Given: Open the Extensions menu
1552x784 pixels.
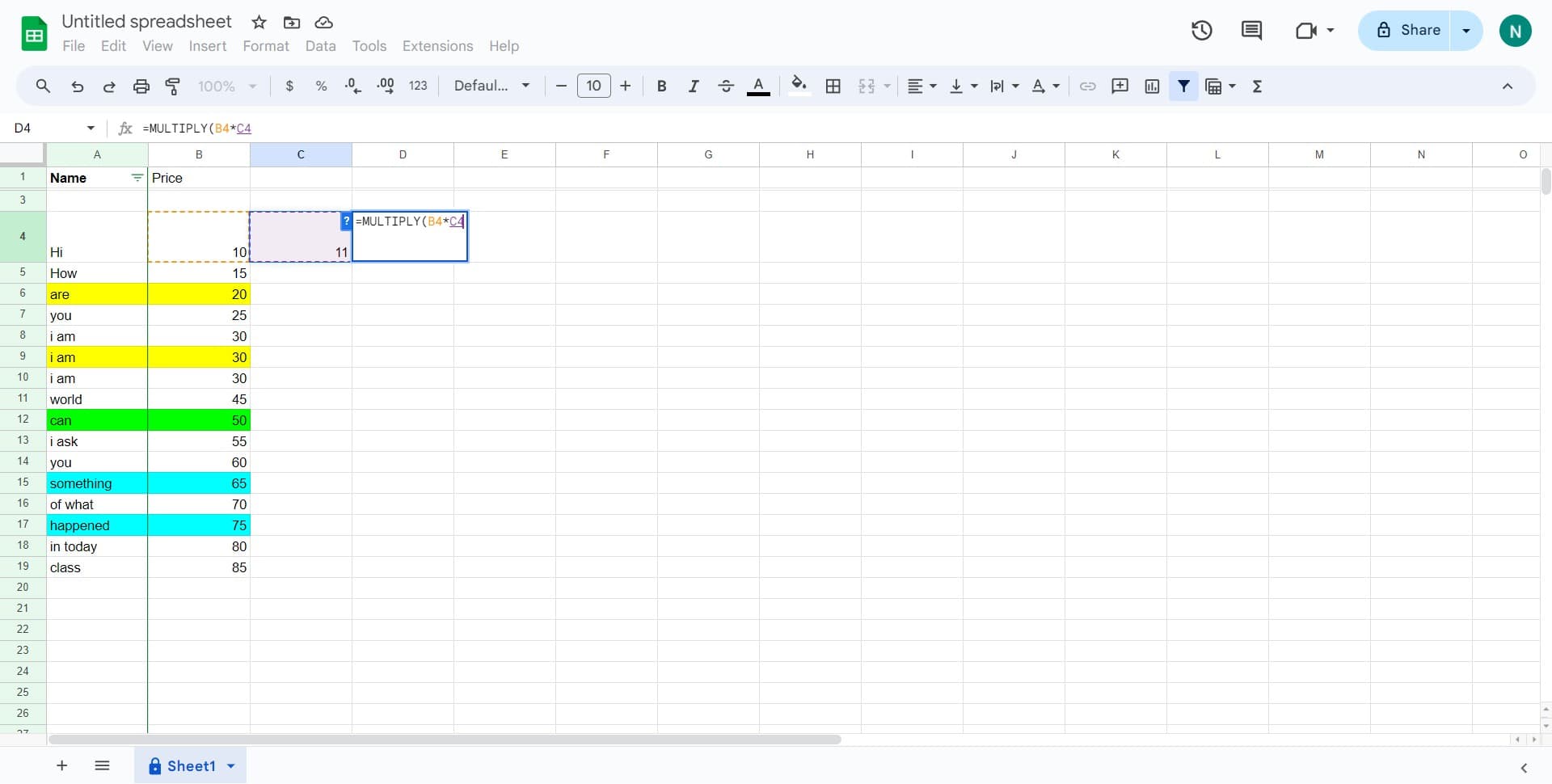Looking at the screenshot, I should 437,46.
